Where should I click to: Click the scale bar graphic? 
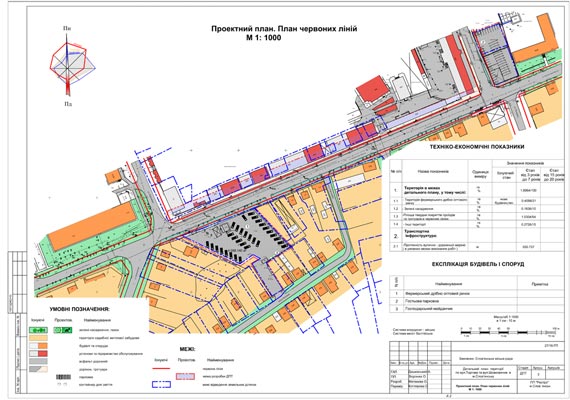click(509, 332)
